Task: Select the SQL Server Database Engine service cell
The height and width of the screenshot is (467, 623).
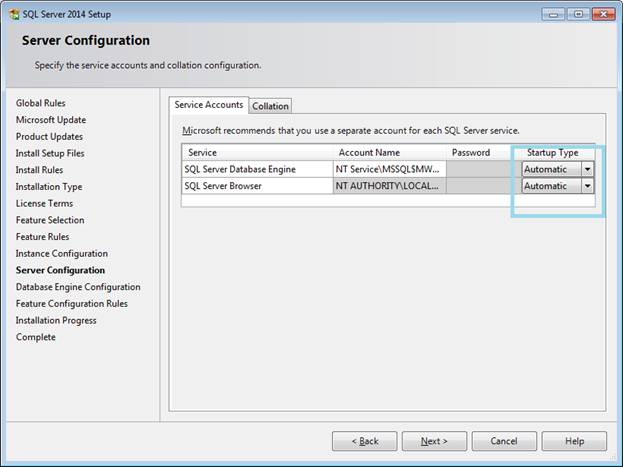Action: pos(257,169)
